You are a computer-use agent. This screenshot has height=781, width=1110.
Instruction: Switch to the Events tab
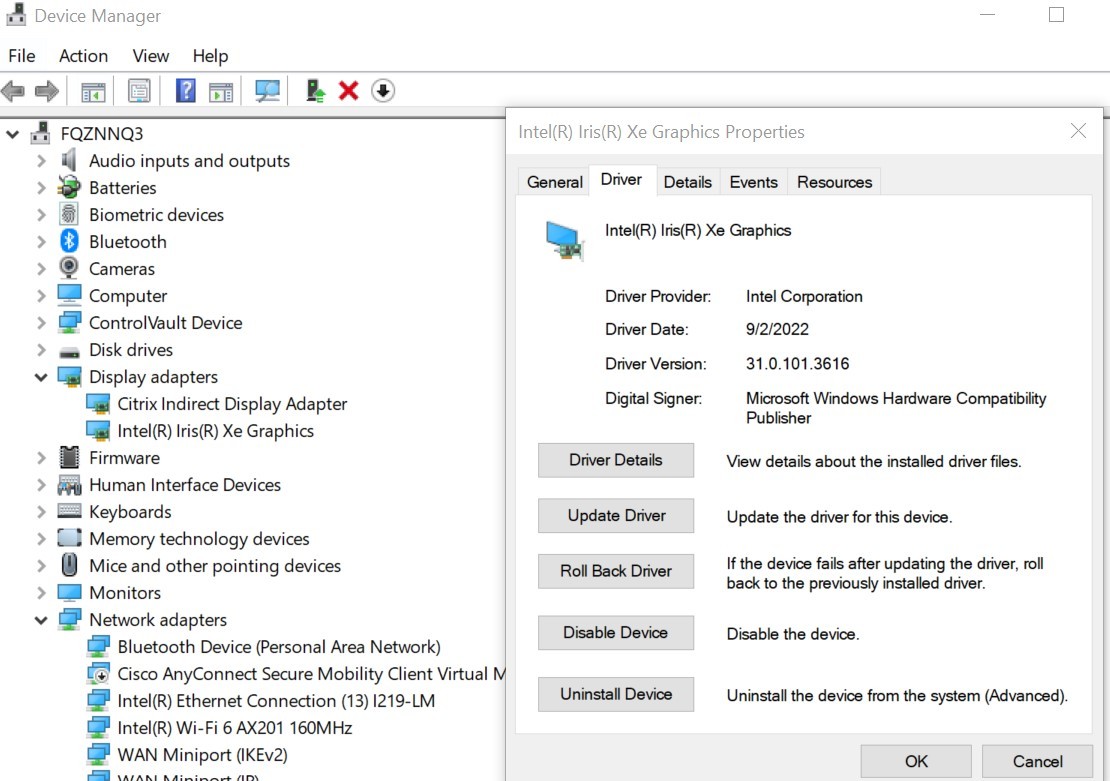pos(753,182)
